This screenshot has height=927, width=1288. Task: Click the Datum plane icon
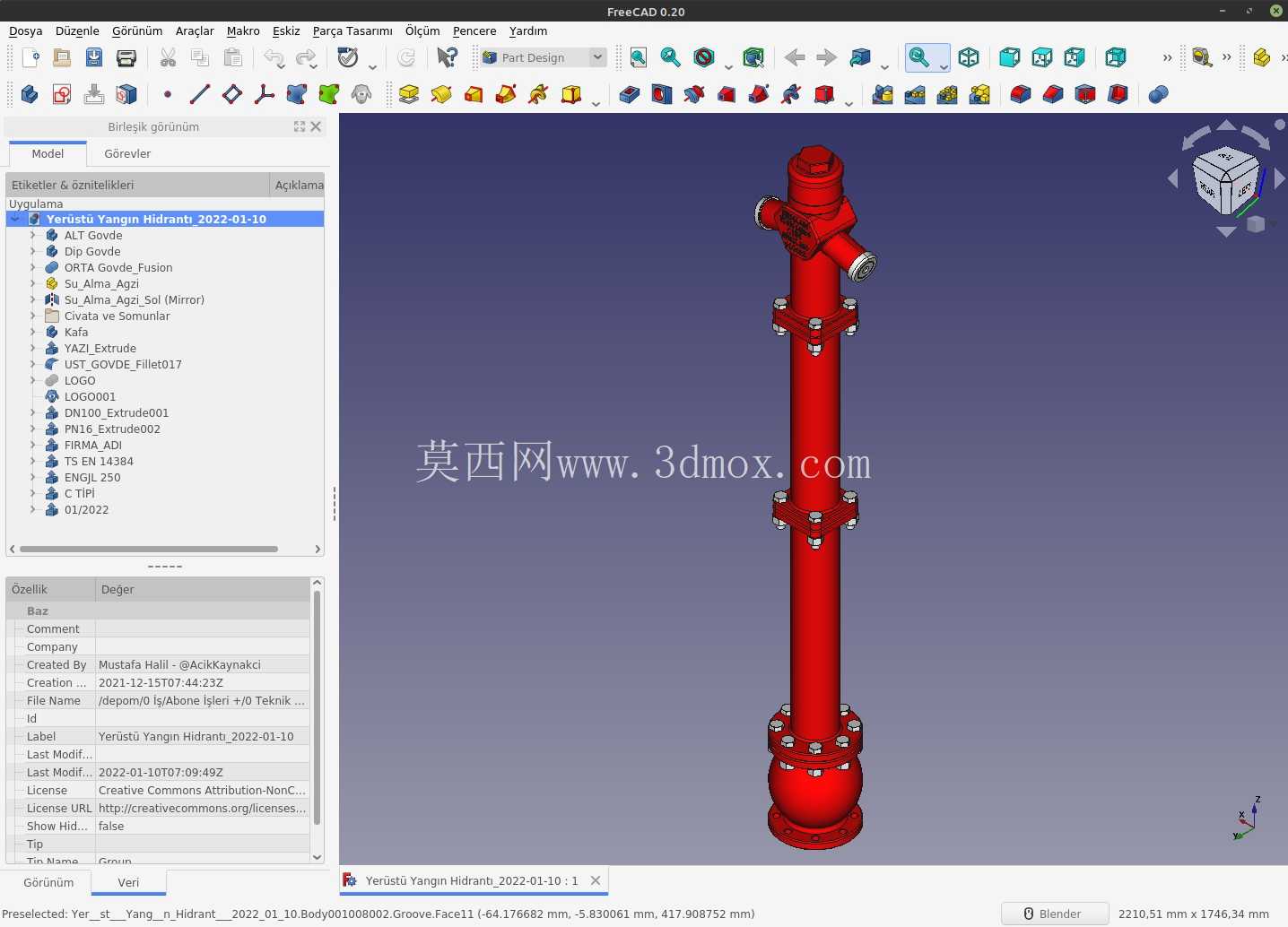coord(232,94)
